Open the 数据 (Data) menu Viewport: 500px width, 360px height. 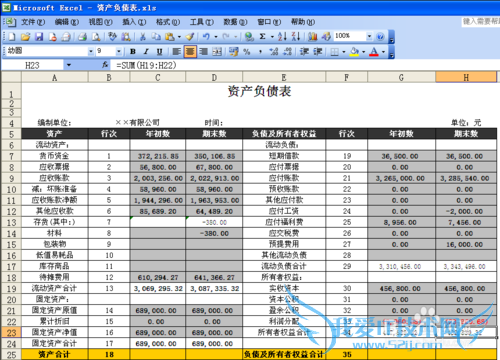click(235, 22)
